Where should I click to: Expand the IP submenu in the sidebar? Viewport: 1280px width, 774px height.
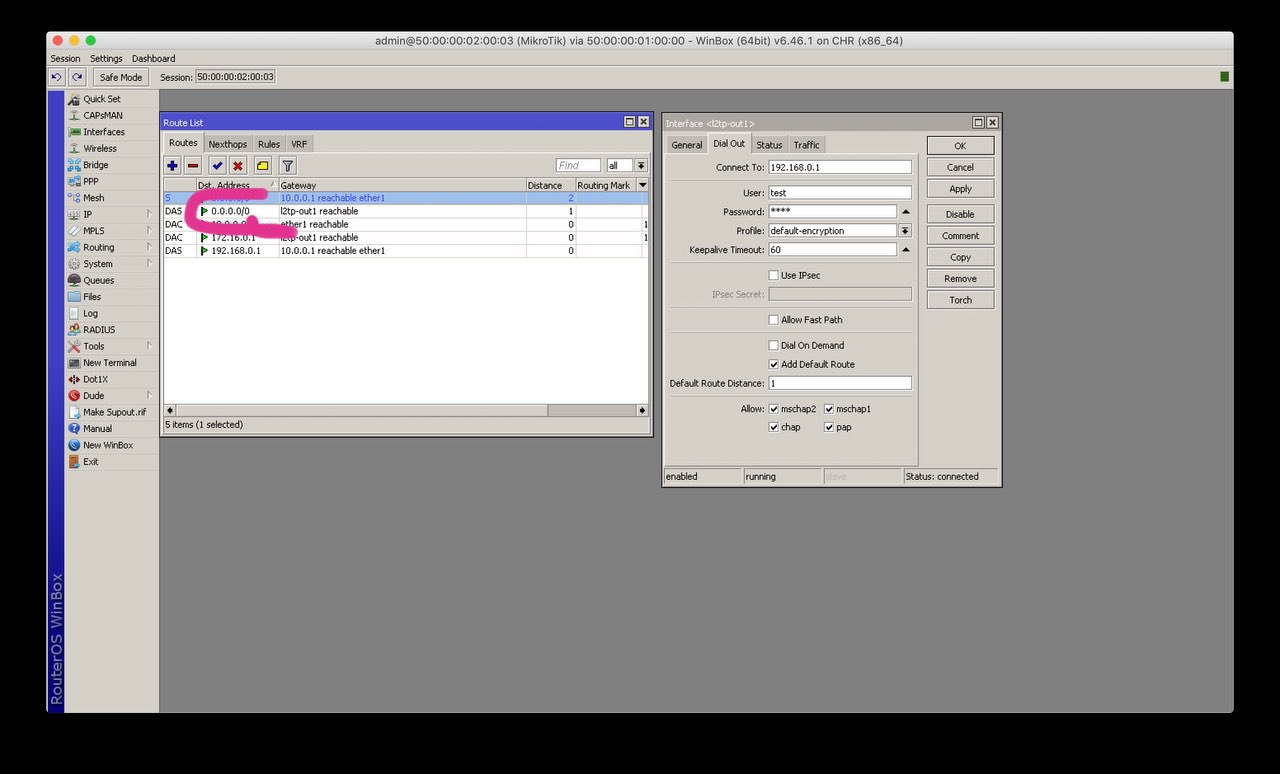[x=149, y=214]
